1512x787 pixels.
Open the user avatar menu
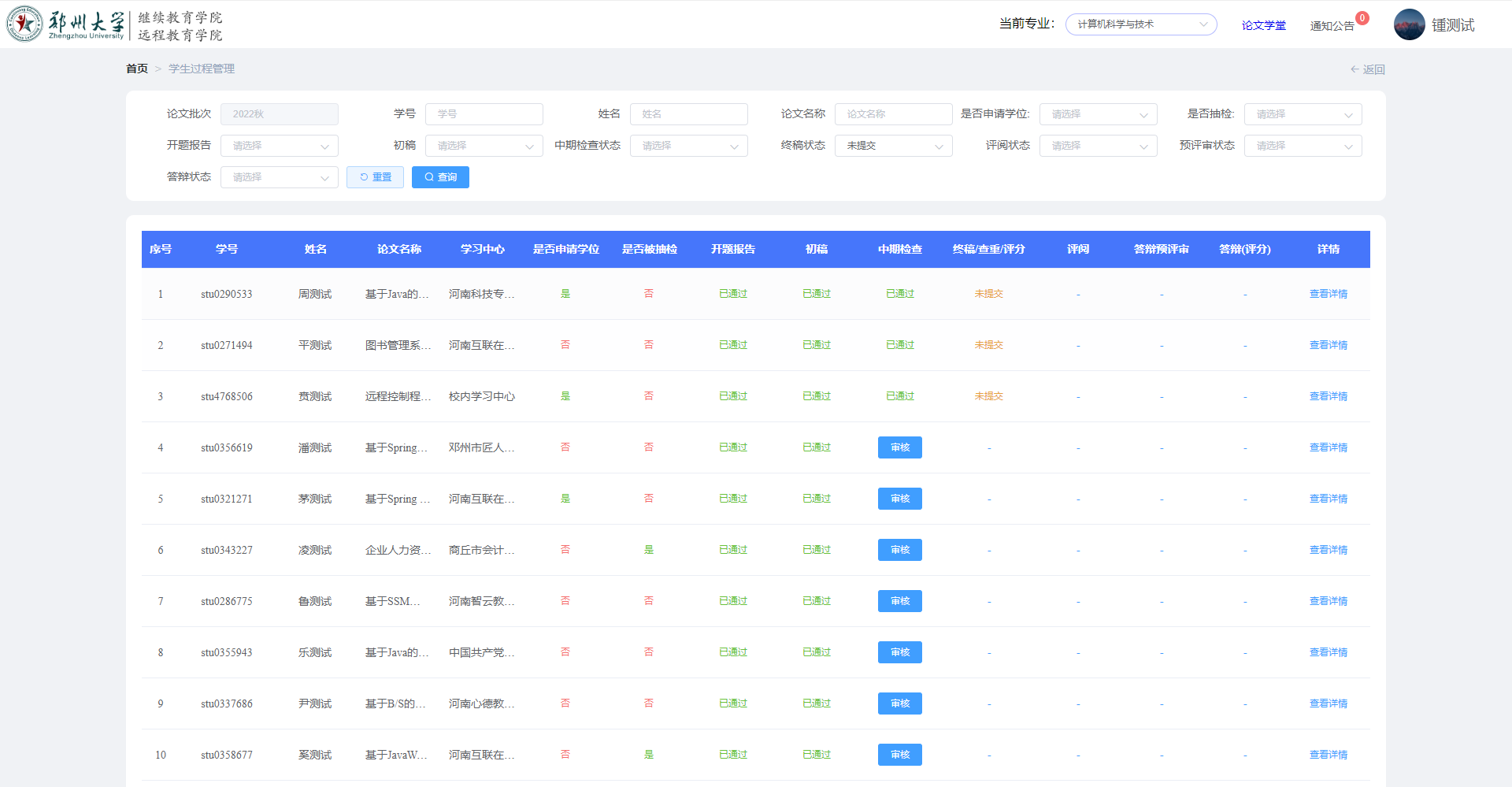click(1409, 24)
